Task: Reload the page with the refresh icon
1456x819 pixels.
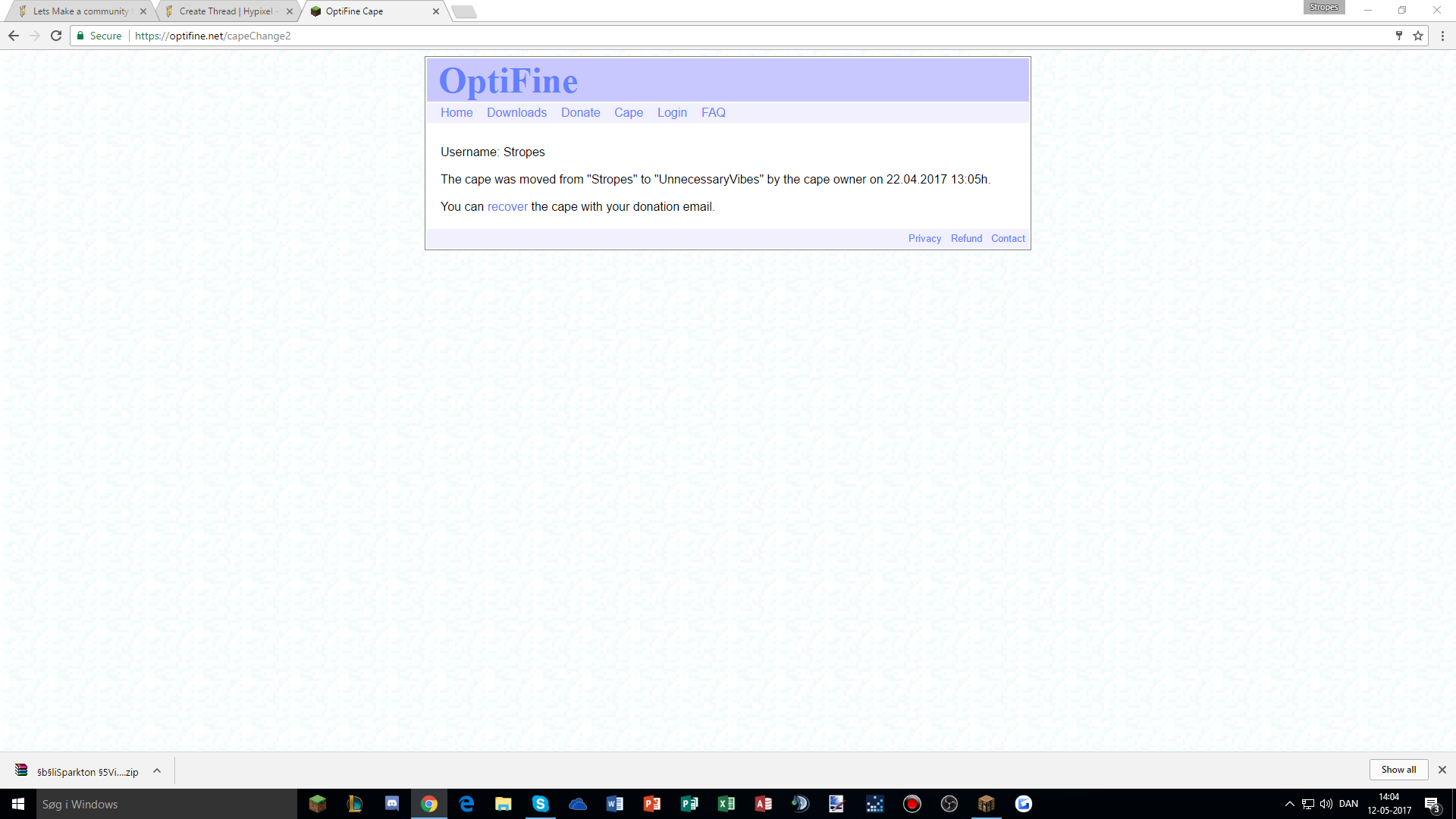Action: pos(56,36)
